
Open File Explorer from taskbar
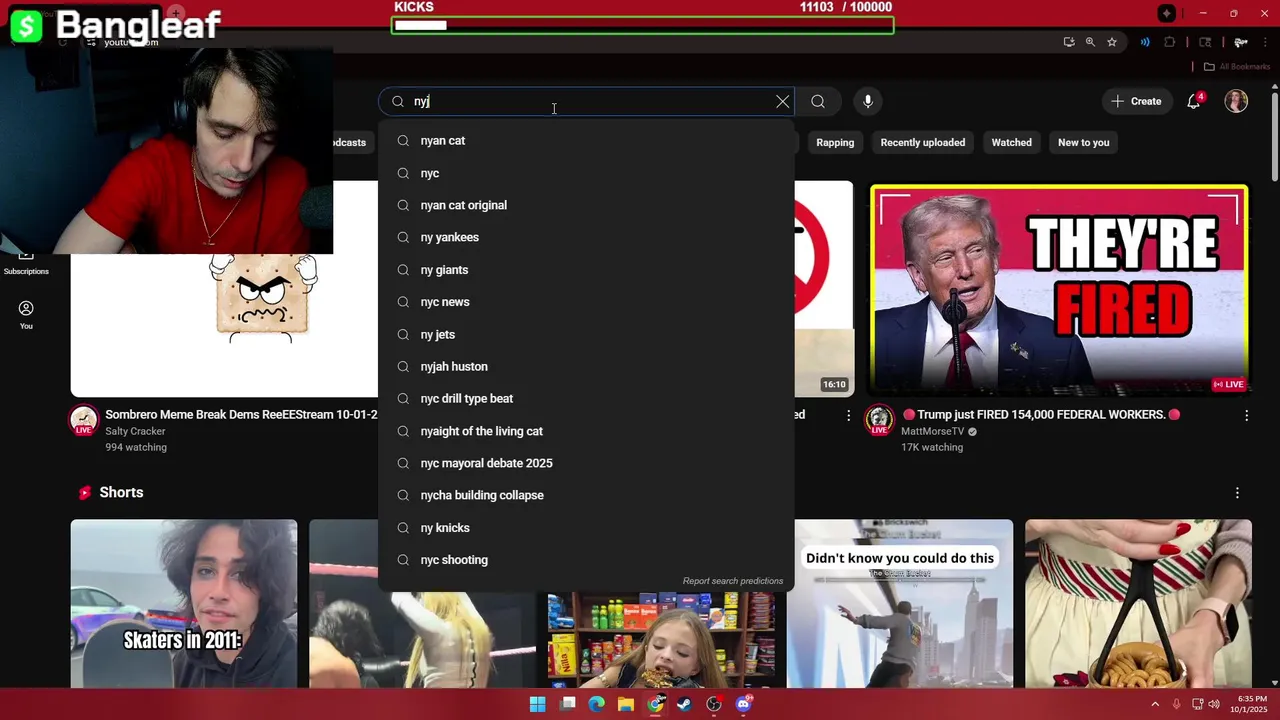click(x=626, y=704)
